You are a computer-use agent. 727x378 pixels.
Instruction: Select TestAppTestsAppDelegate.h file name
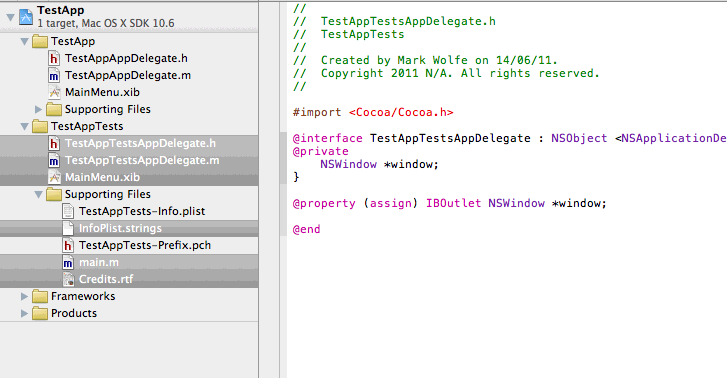140,143
